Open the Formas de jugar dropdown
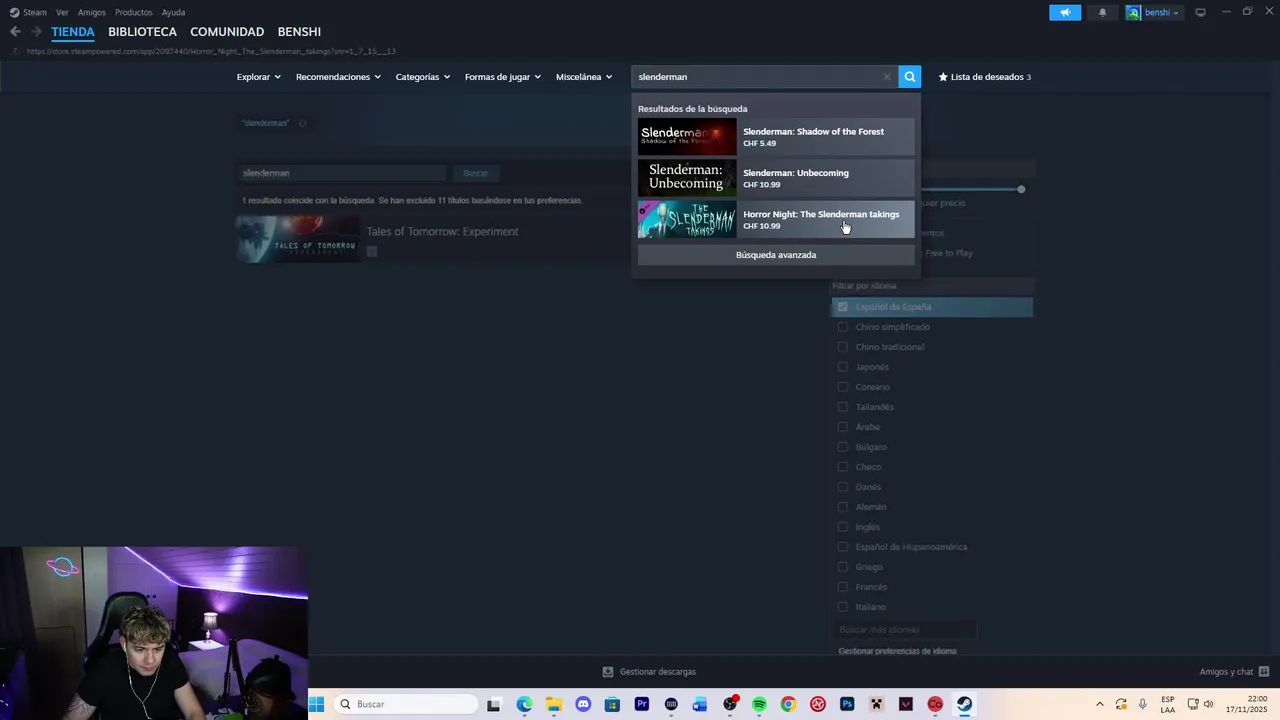The image size is (1280, 720). pos(502,77)
